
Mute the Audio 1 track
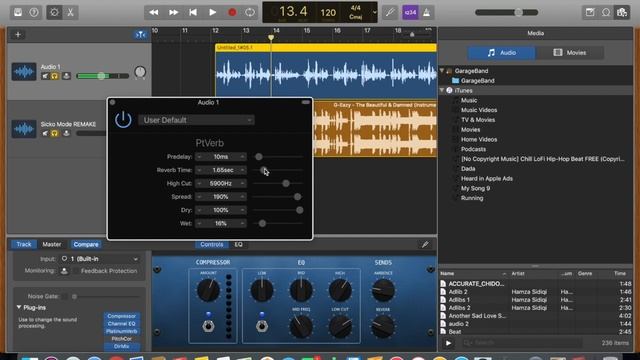[45, 76]
